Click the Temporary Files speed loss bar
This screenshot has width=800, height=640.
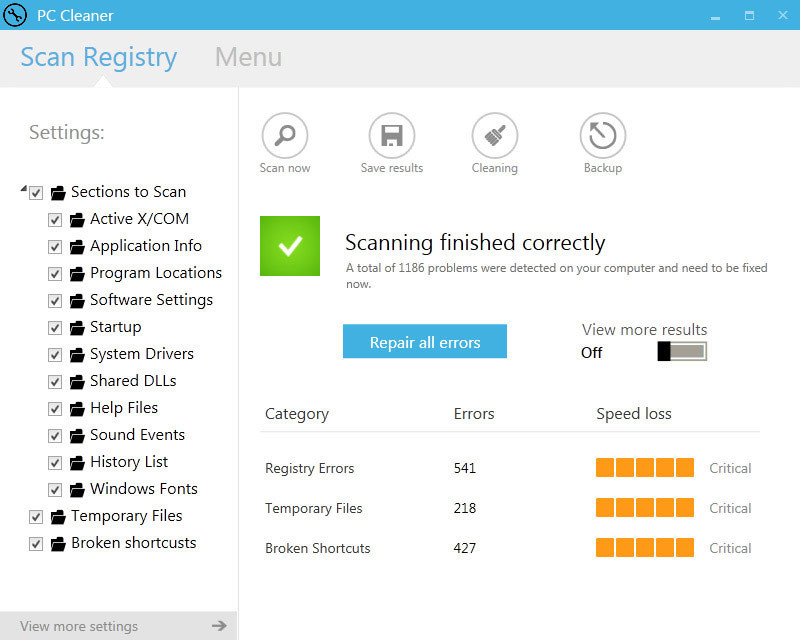pyautogui.click(x=645, y=507)
